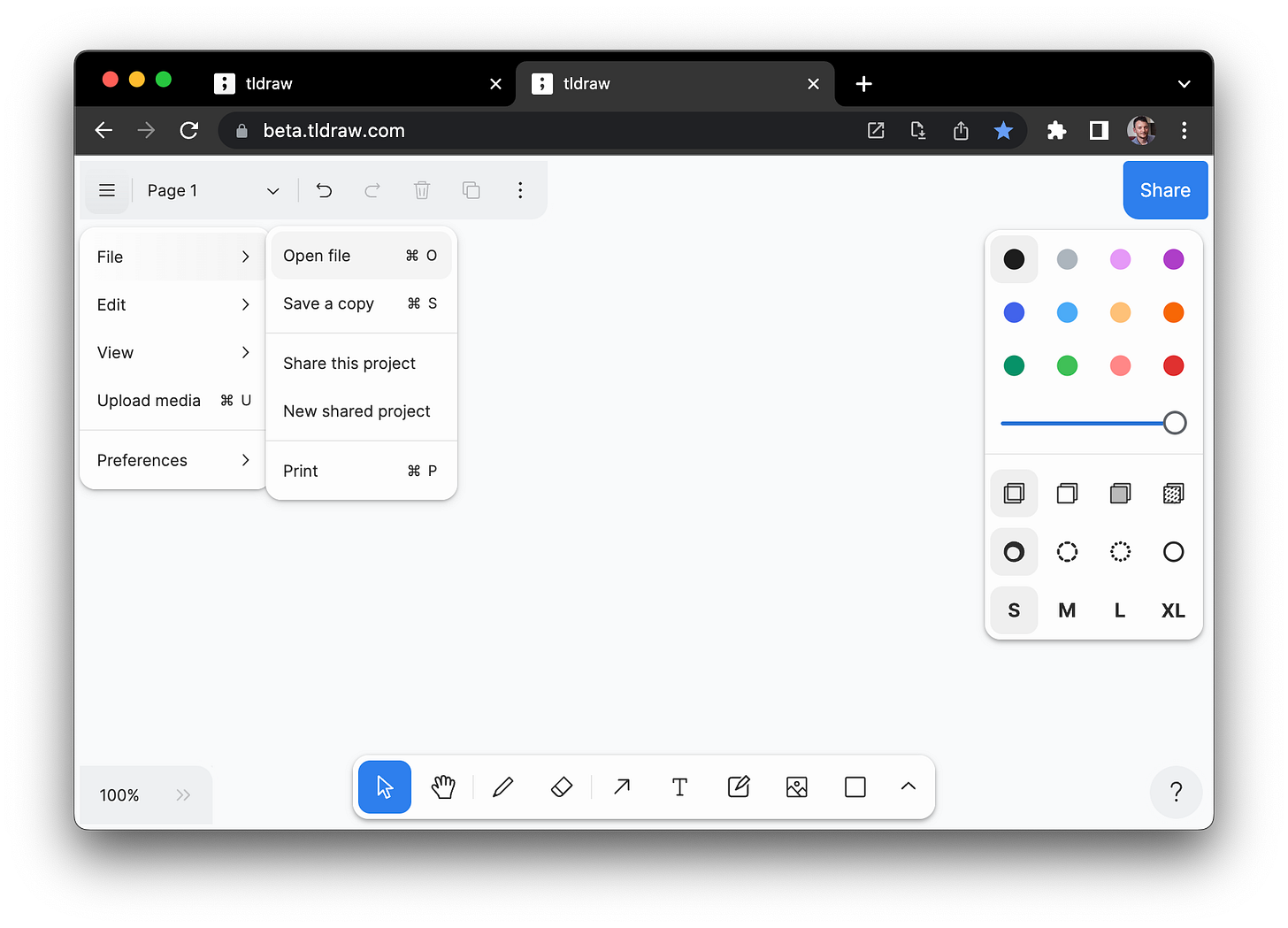Select the empty fill style

pyautogui.click(x=1014, y=494)
